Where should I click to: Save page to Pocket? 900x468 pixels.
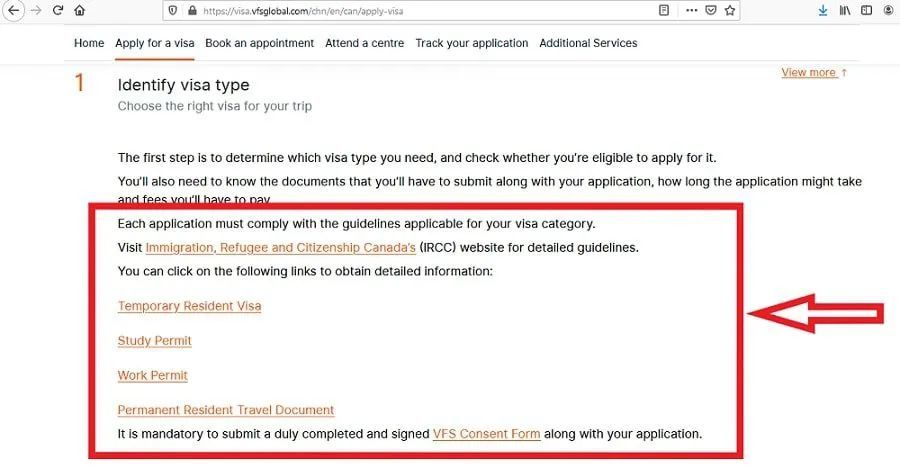710,11
